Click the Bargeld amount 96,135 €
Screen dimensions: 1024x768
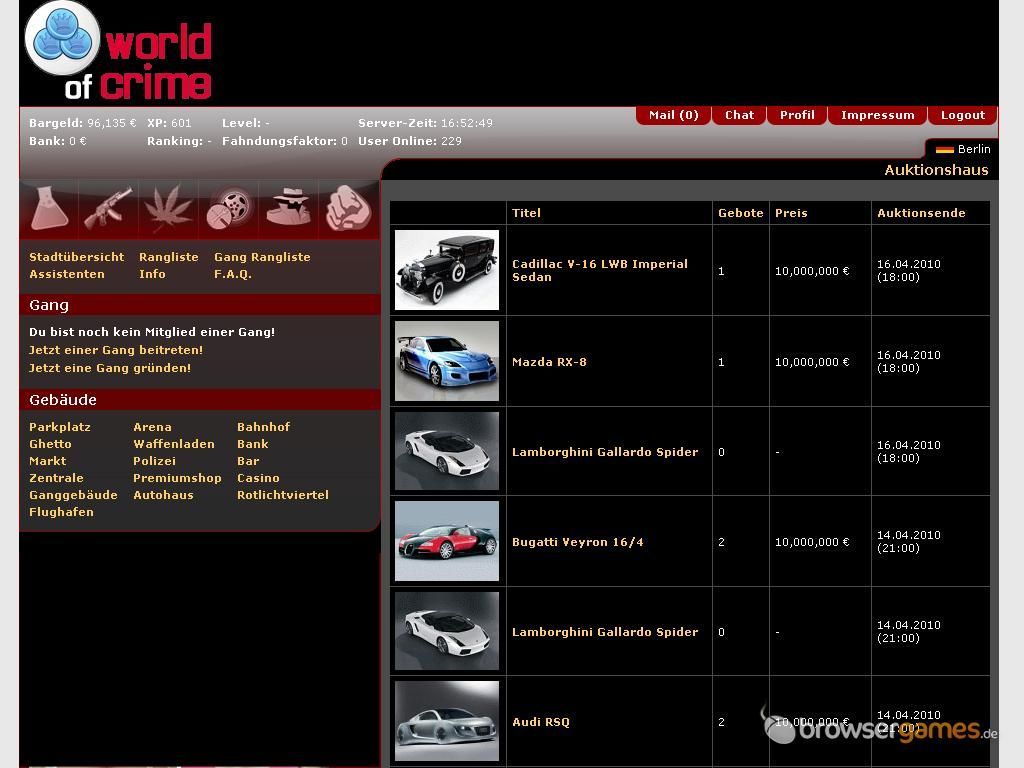[112, 123]
